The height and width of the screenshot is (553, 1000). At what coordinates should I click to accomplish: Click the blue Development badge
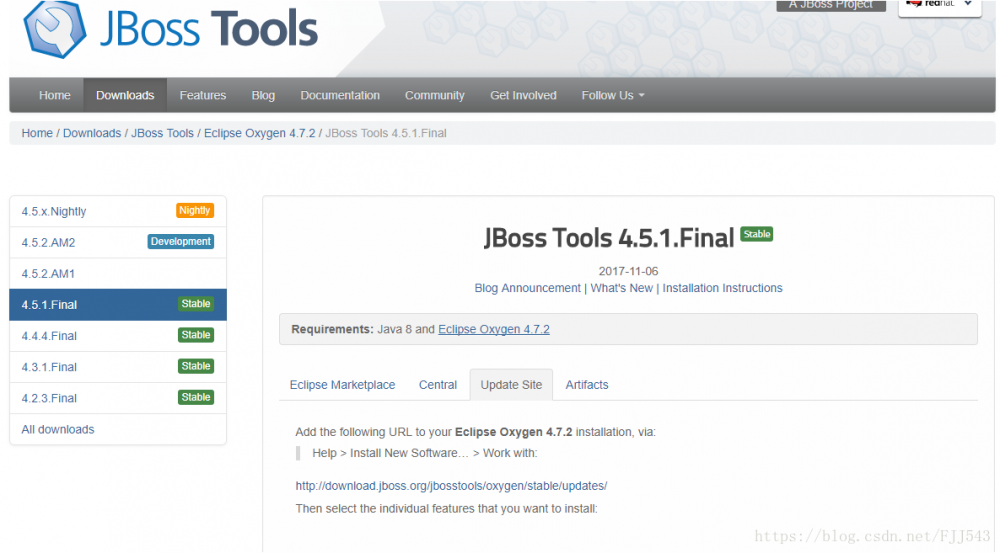pos(180,242)
